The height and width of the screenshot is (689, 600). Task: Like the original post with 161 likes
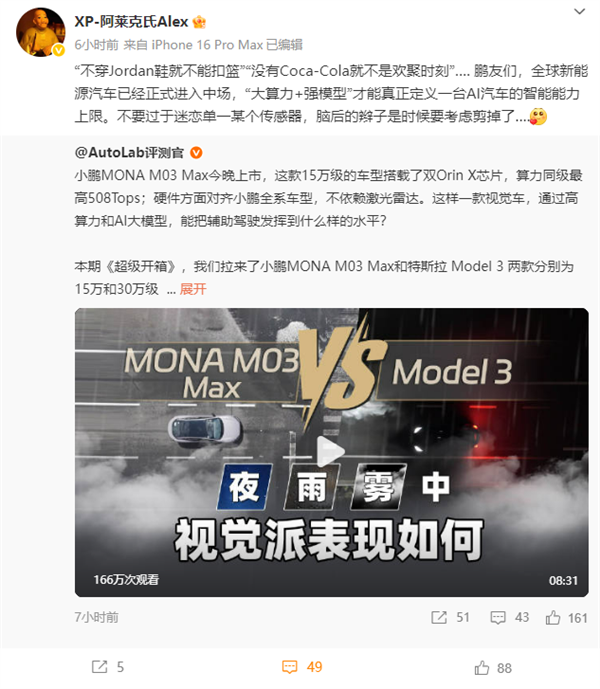point(553,618)
